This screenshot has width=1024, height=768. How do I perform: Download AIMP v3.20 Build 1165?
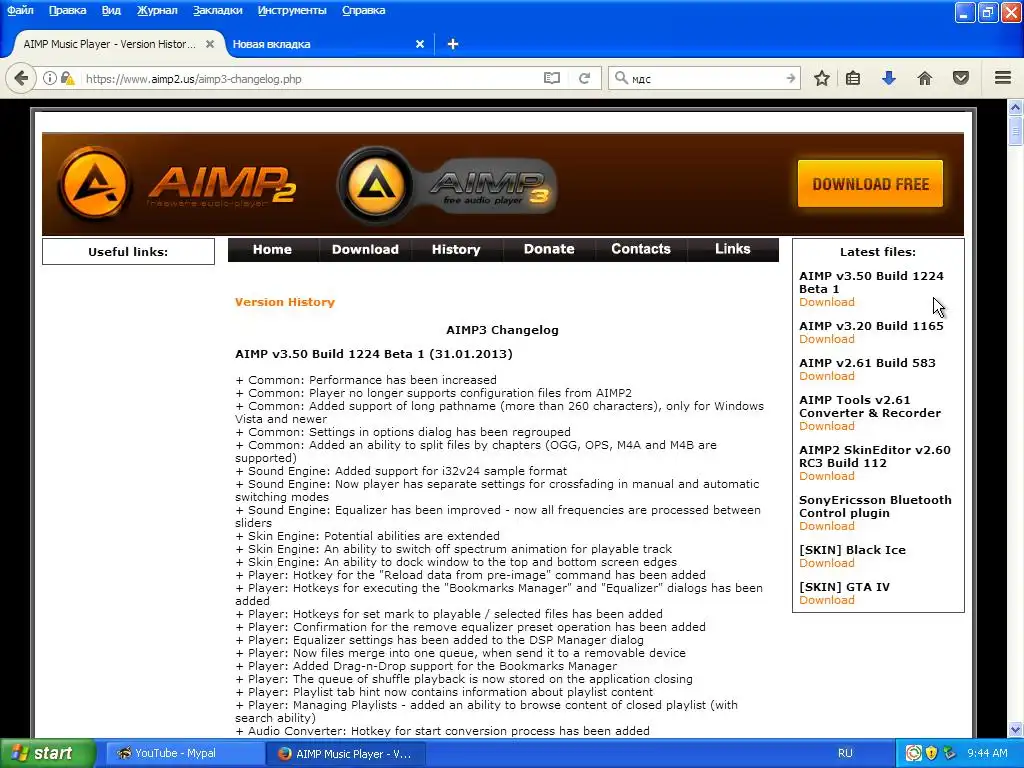click(x=827, y=340)
